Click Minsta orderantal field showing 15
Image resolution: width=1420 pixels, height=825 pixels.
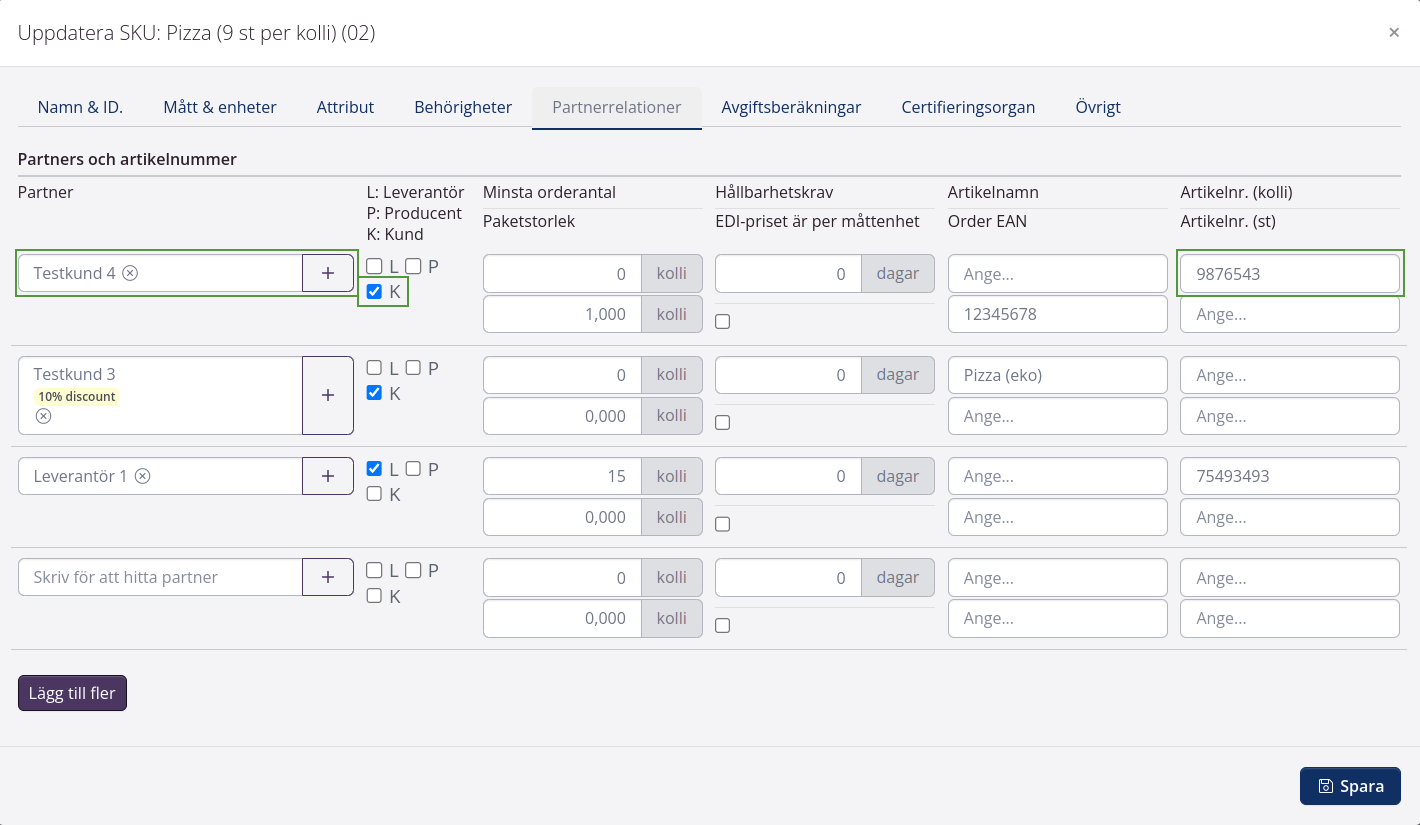[562, 476]
